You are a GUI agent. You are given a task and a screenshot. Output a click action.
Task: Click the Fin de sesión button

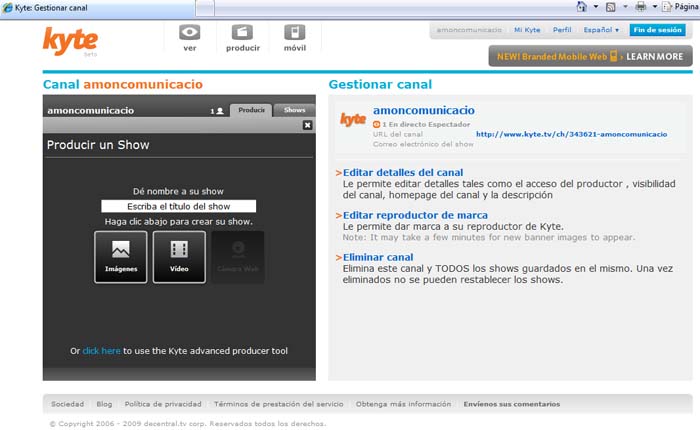coord(657,30)
